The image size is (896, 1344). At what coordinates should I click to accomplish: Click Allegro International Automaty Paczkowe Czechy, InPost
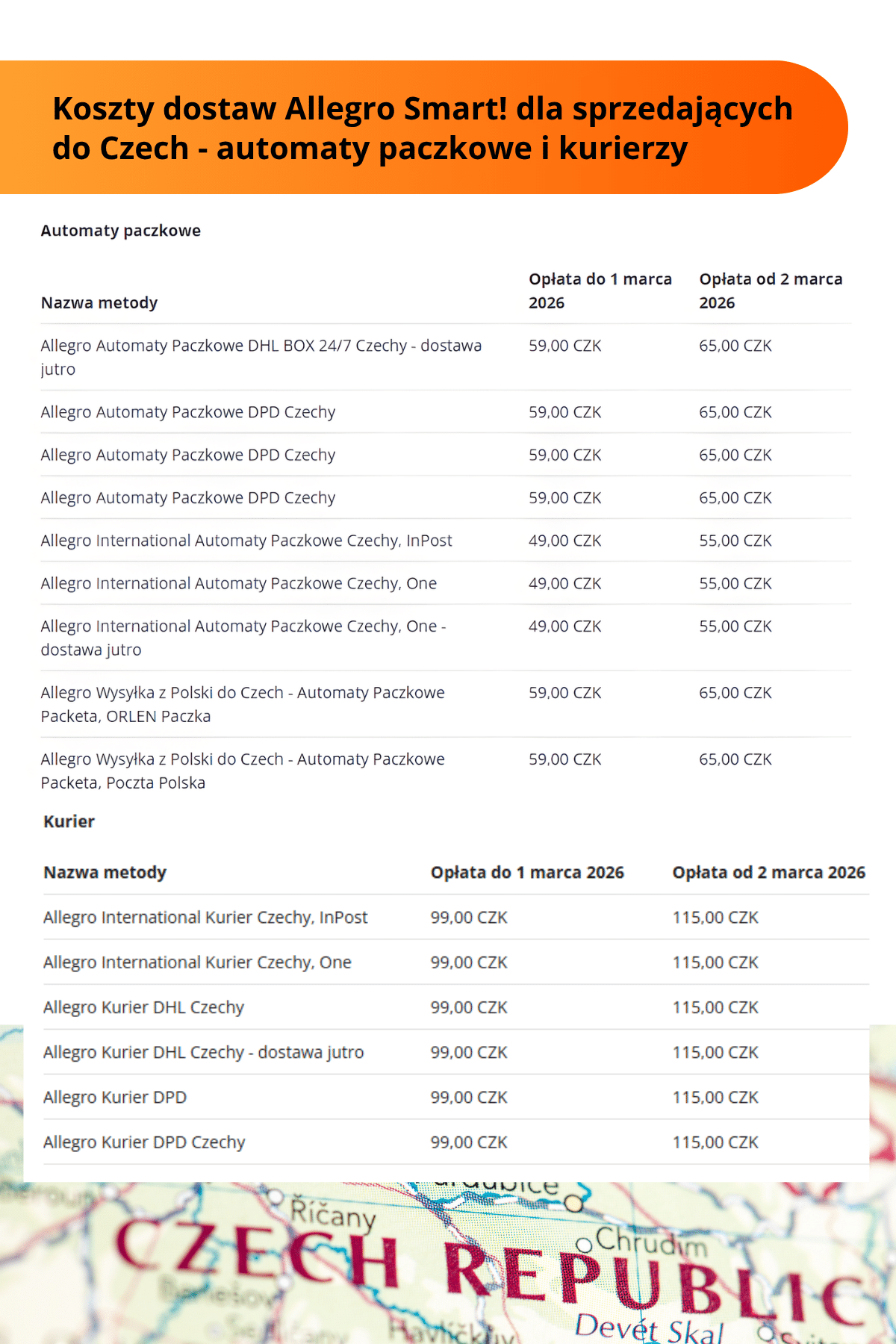click(246, 541)
